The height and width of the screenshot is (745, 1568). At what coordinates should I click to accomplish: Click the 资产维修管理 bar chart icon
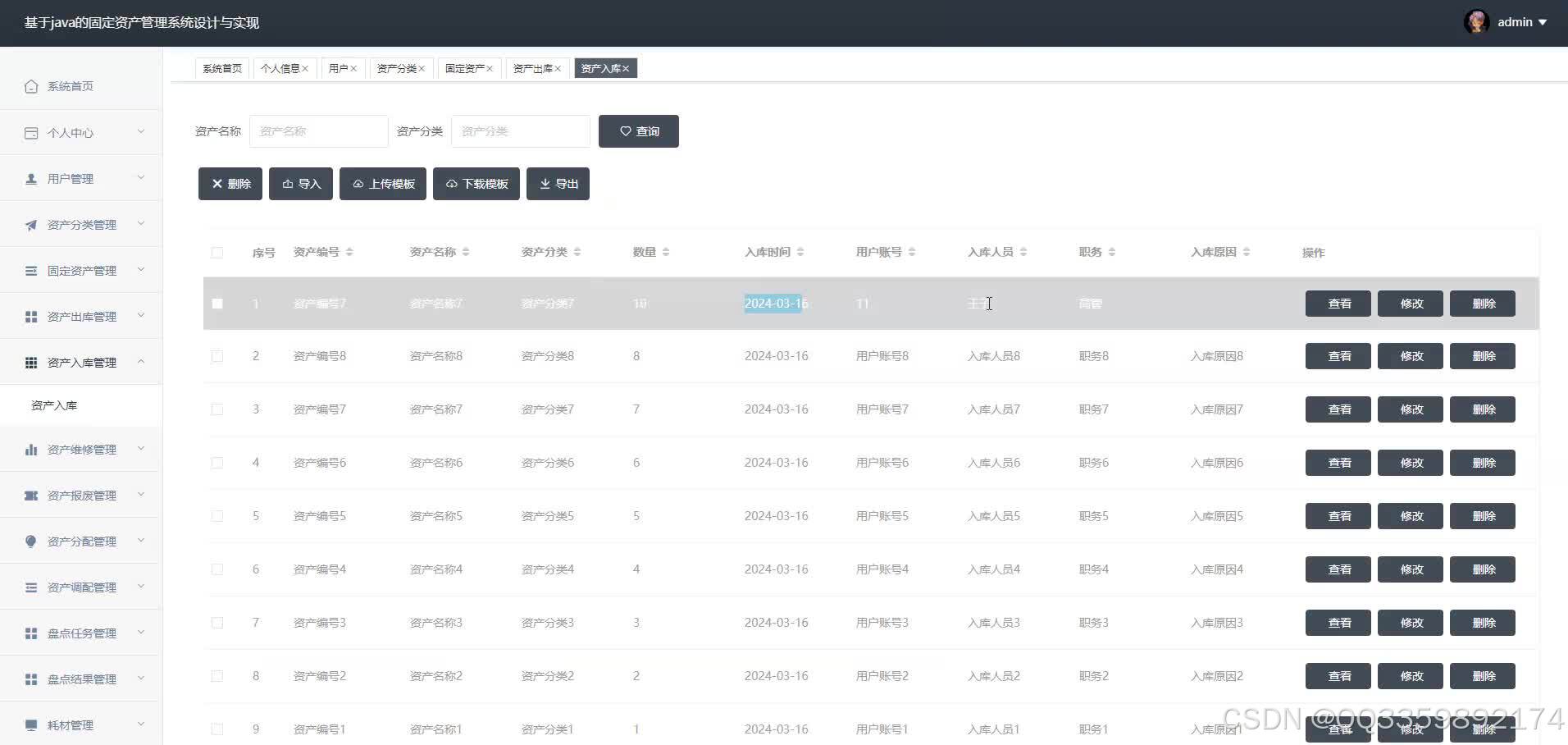(x=31, y=450)
